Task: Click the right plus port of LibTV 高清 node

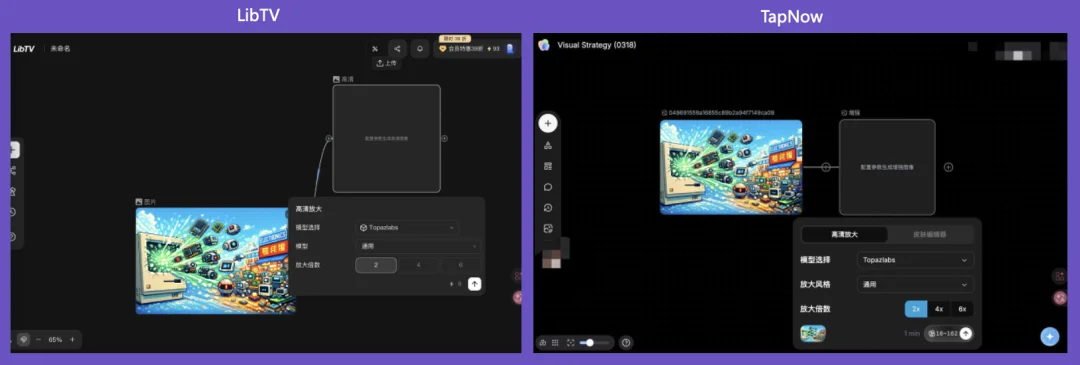Action: [x=444, y=138]
